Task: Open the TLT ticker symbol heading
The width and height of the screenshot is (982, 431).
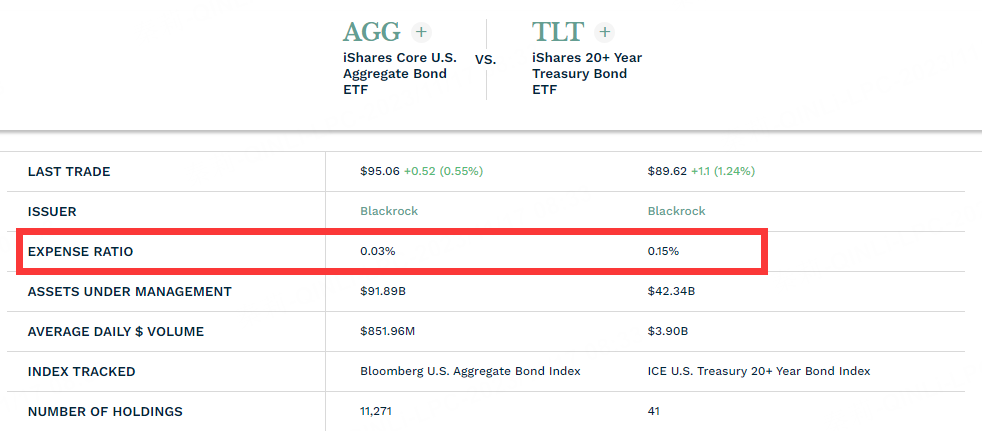Action: 558,32
